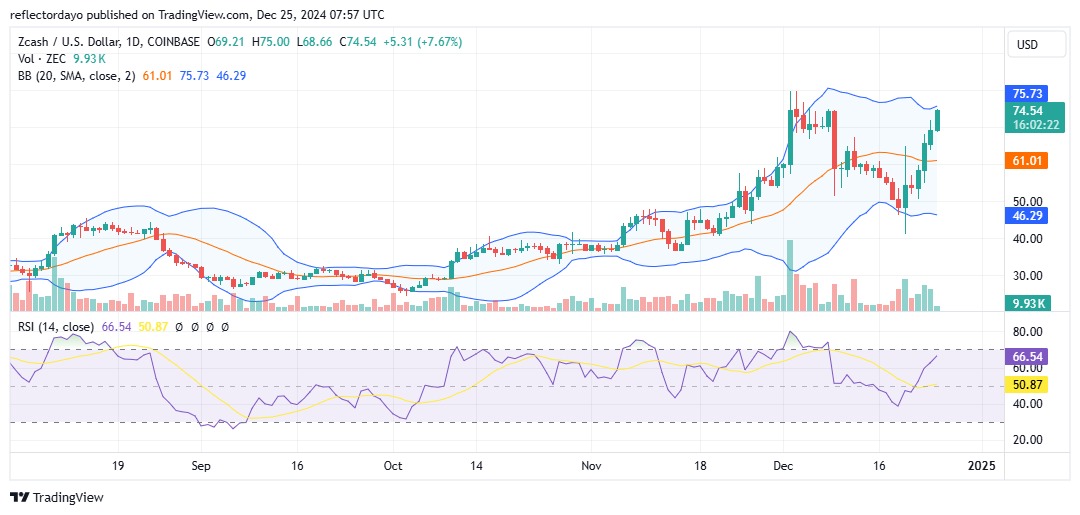Click the Sep label on time axis
Screen dimensions: 1080x515
200,466
